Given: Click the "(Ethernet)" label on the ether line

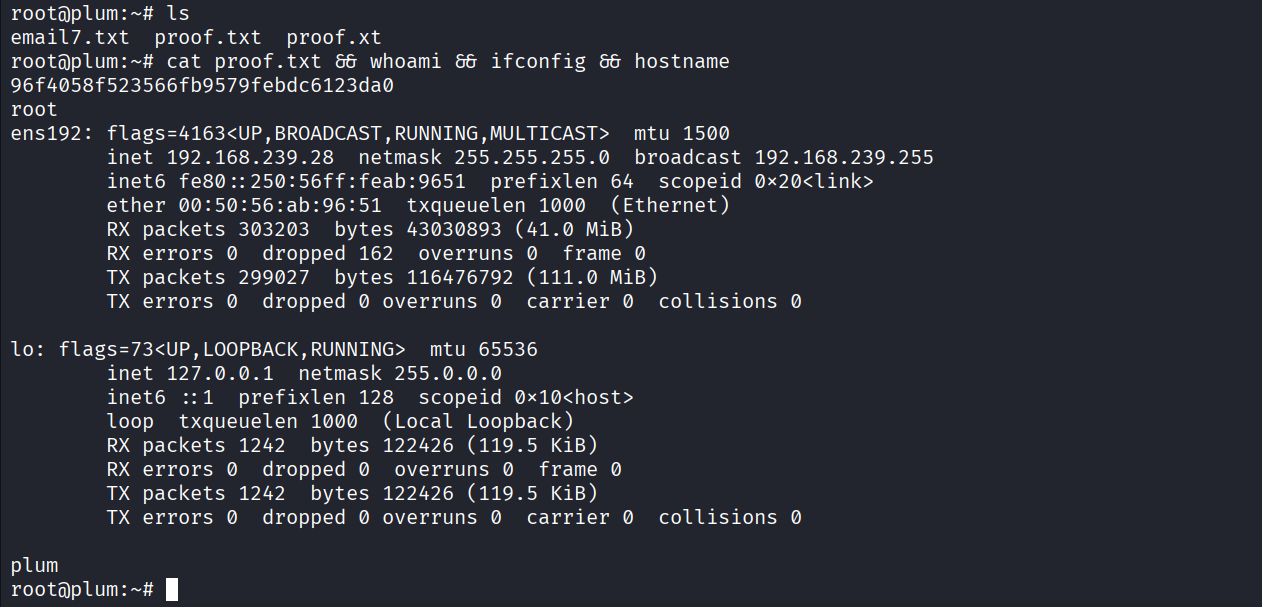Looking at the screenshot, I should pyautogui.click(x=670, y=206).
